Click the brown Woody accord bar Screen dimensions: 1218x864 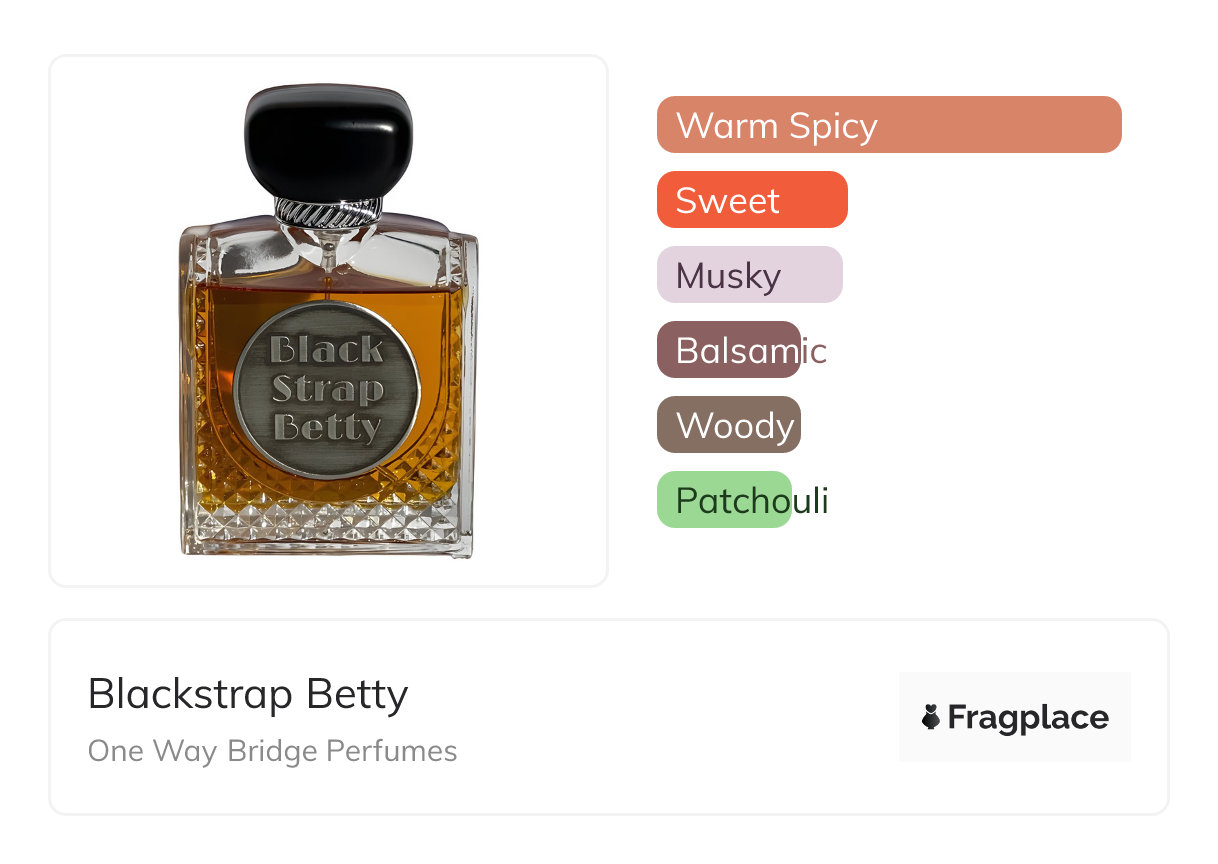[728, 425]
